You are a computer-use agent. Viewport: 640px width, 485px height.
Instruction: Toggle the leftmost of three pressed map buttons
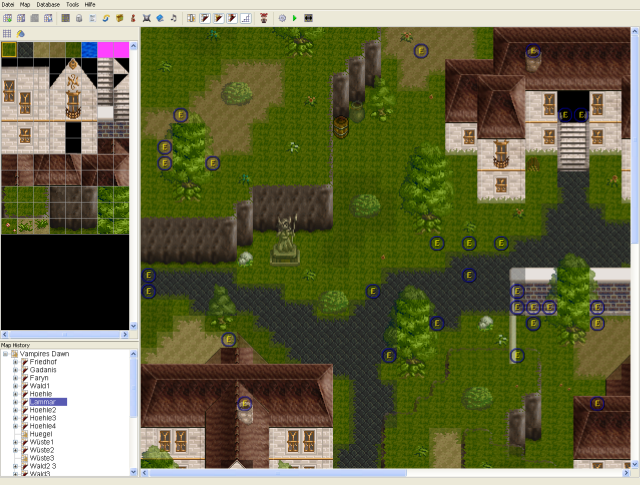204,18
